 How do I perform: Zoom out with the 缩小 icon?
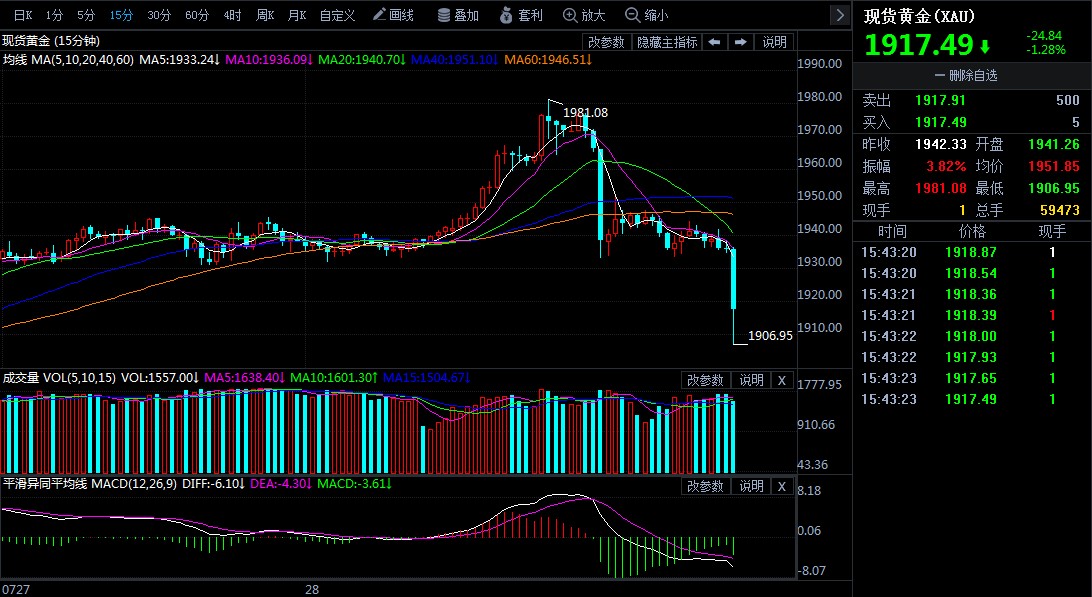pyautogui.click(x=647, y=15)
